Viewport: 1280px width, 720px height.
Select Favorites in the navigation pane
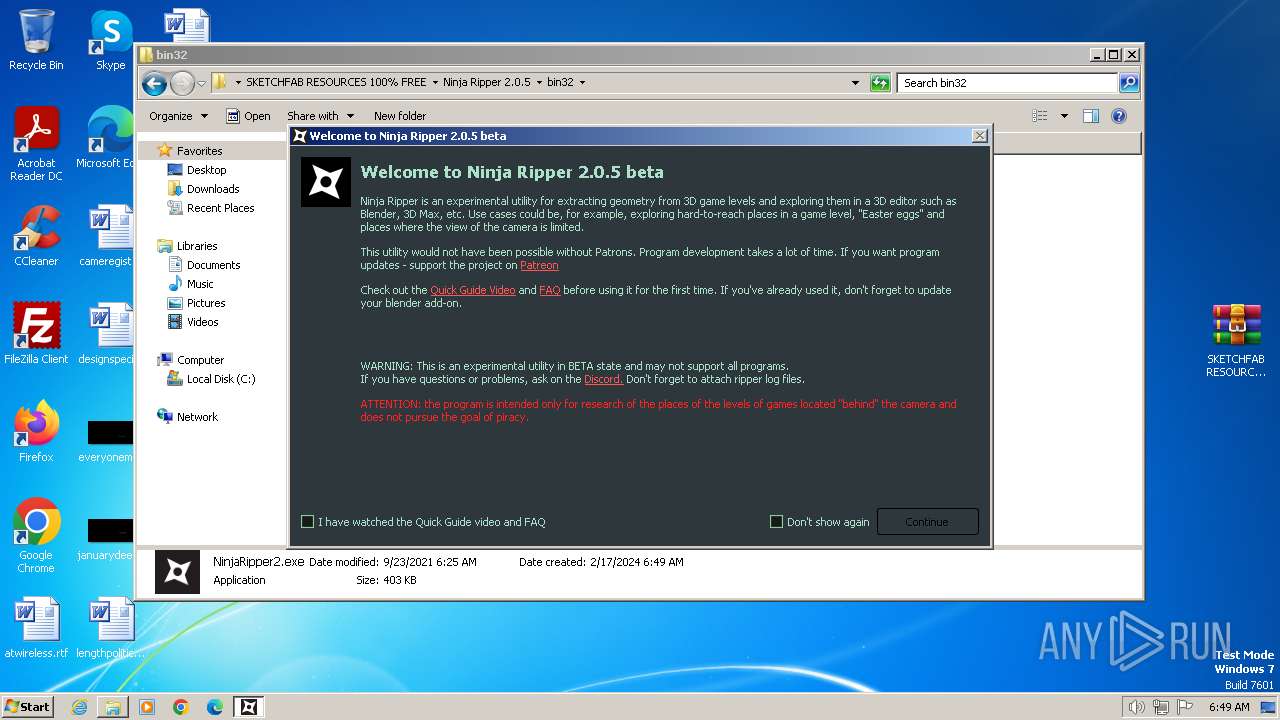click(x=199, y=151)
